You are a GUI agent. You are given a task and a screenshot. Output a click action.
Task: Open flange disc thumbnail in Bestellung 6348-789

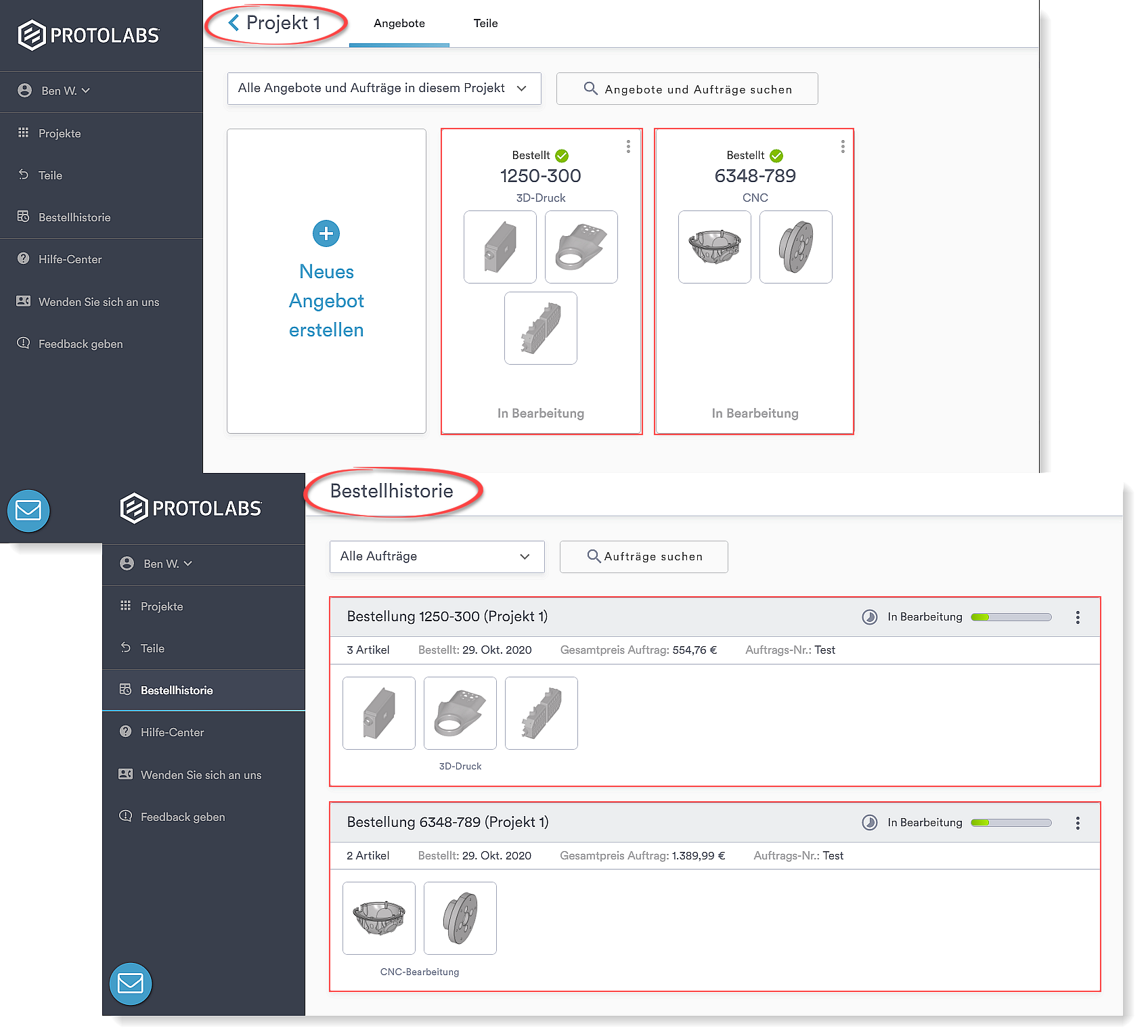460,918
